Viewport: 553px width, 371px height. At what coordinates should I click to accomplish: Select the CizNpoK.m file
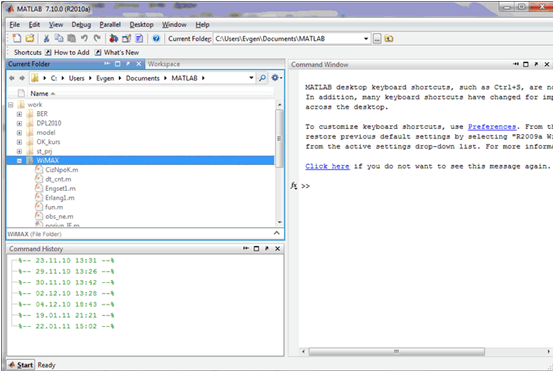click(62, 170)
